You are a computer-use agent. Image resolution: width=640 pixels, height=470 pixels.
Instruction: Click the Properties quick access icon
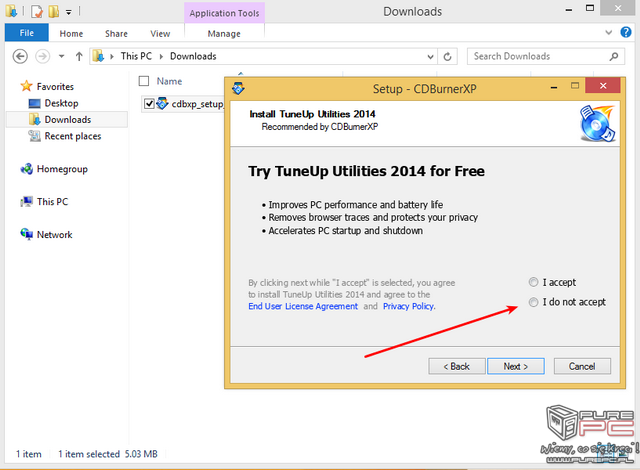click(x=37, y=11)
